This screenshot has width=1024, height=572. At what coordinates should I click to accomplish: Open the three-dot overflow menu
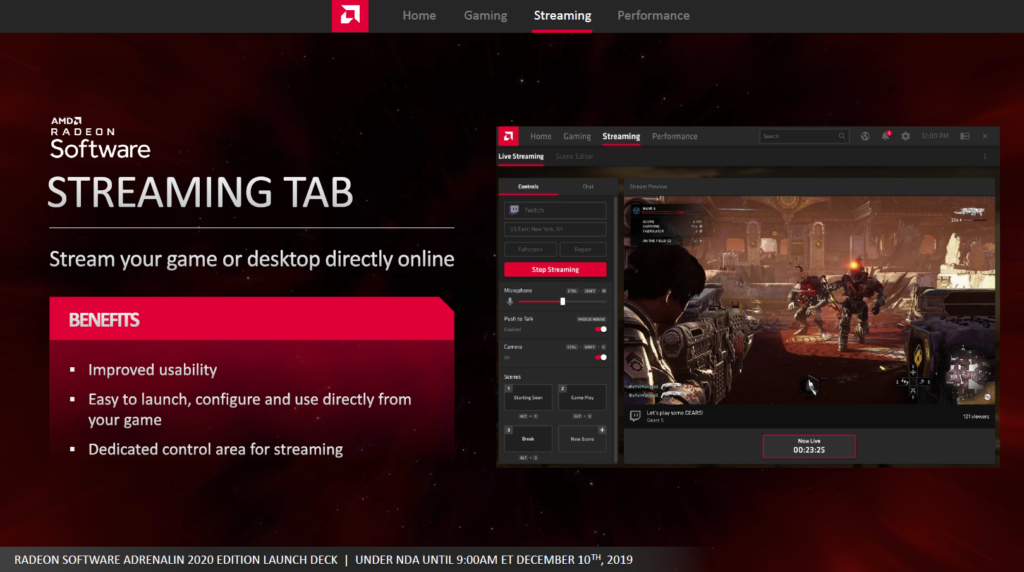pos(985,157)
